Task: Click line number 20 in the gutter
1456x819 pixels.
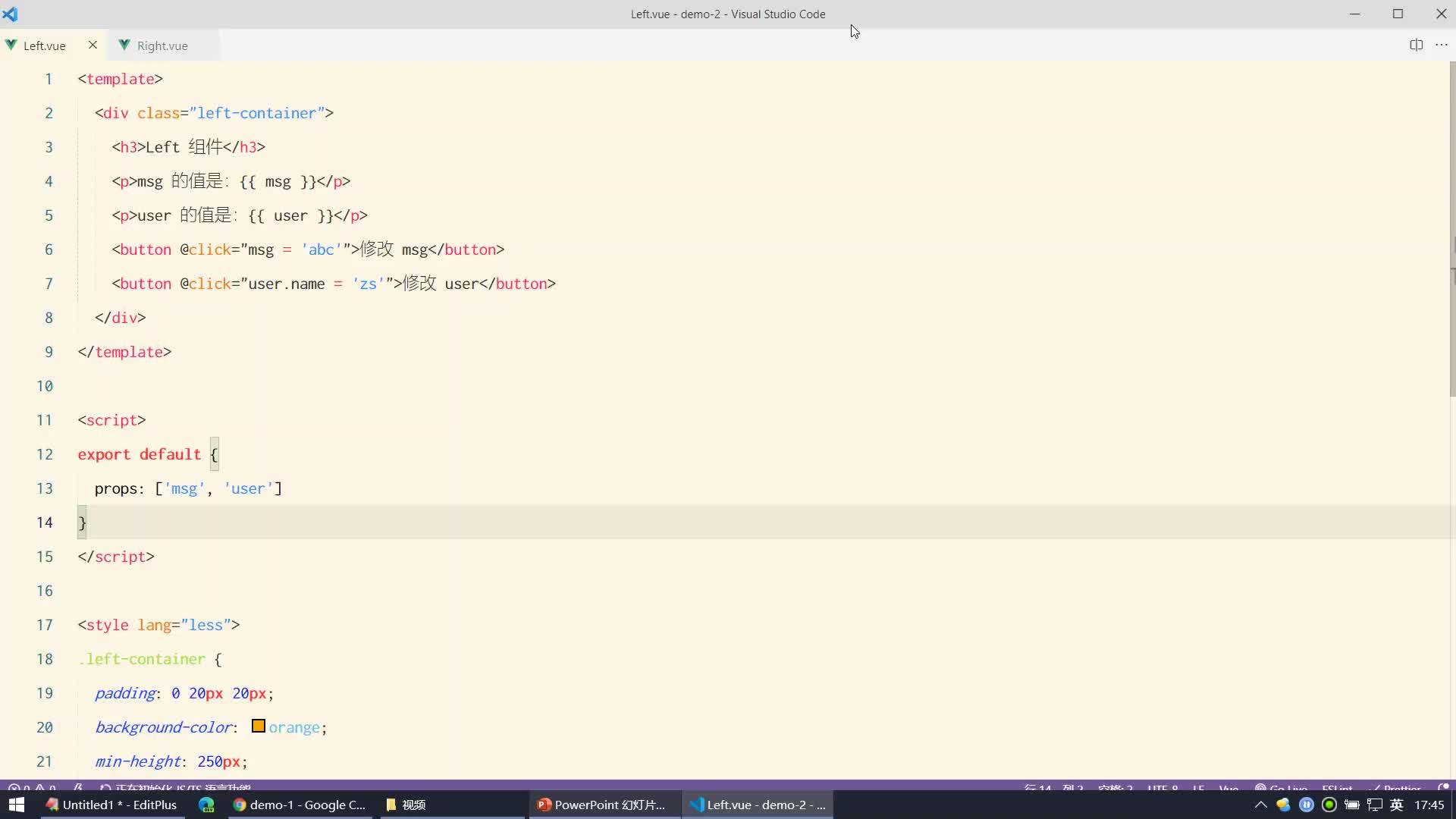Action: coord(45,726)
